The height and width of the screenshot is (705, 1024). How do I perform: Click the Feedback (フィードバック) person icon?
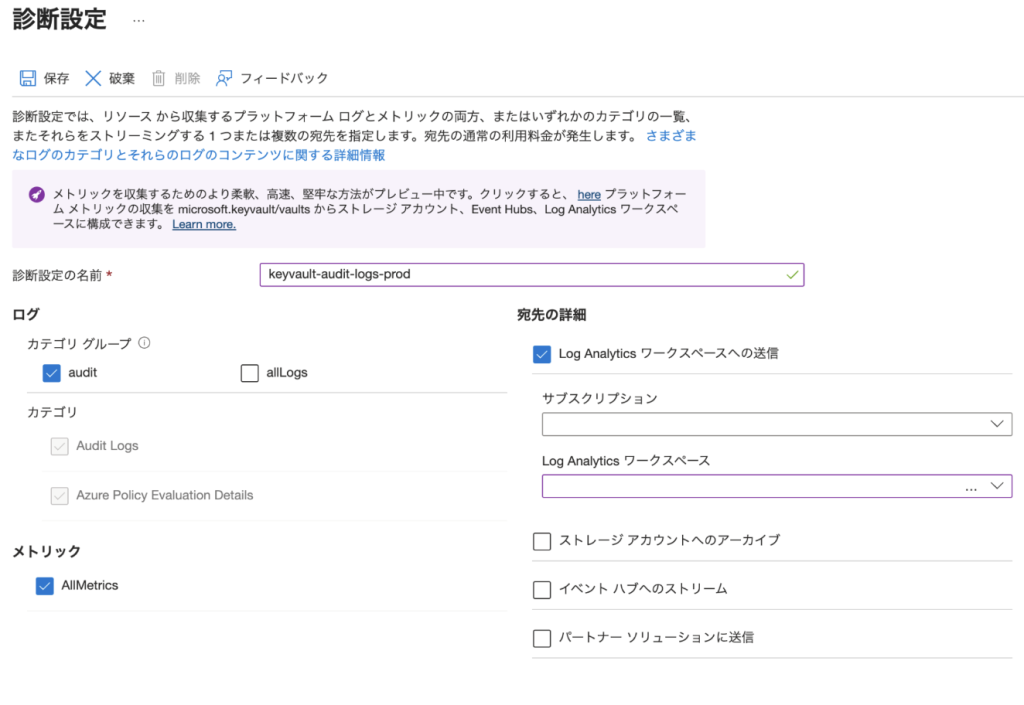coord(224,78)
